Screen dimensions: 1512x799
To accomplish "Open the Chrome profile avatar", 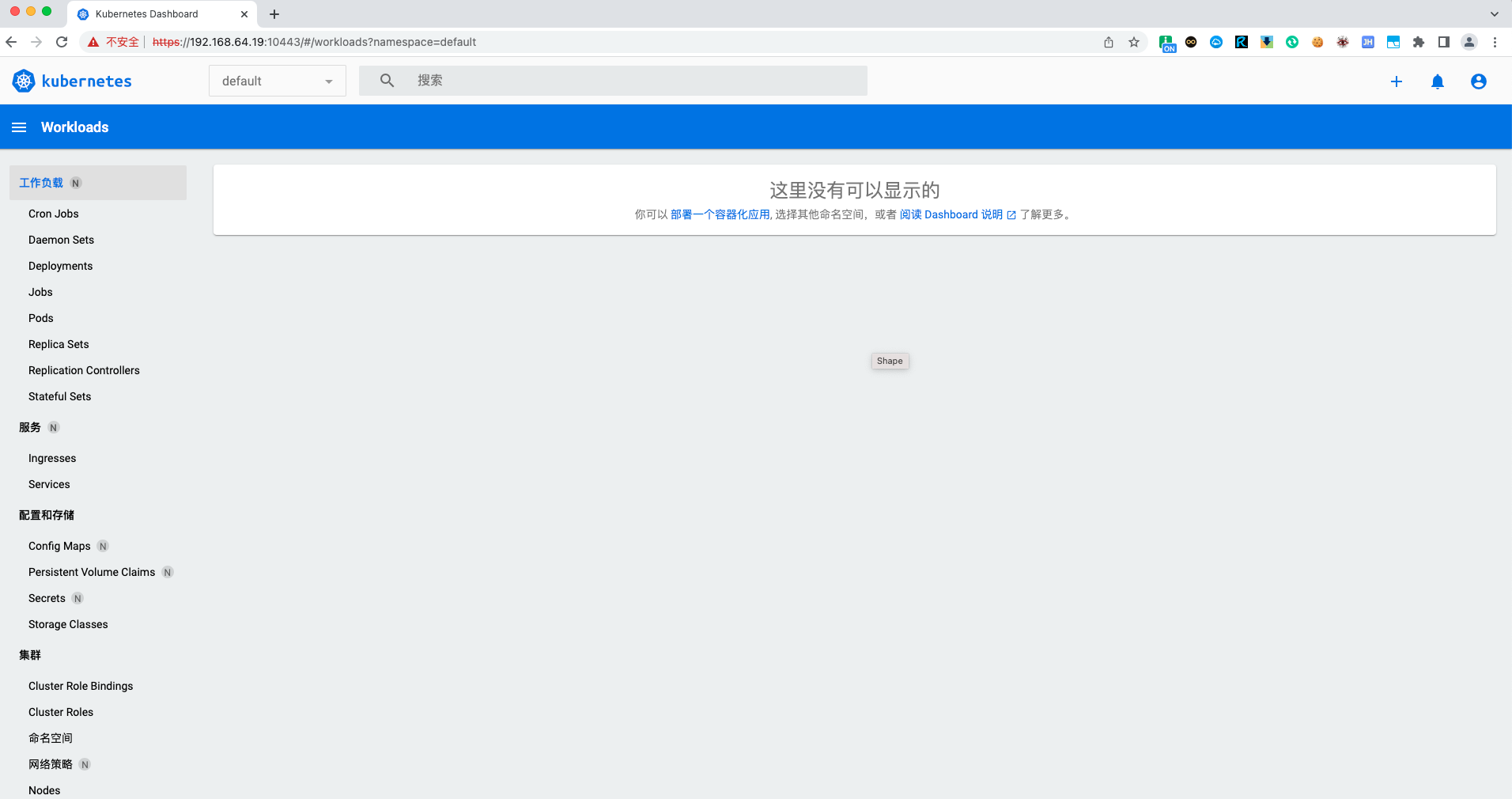I will 1469,42.
